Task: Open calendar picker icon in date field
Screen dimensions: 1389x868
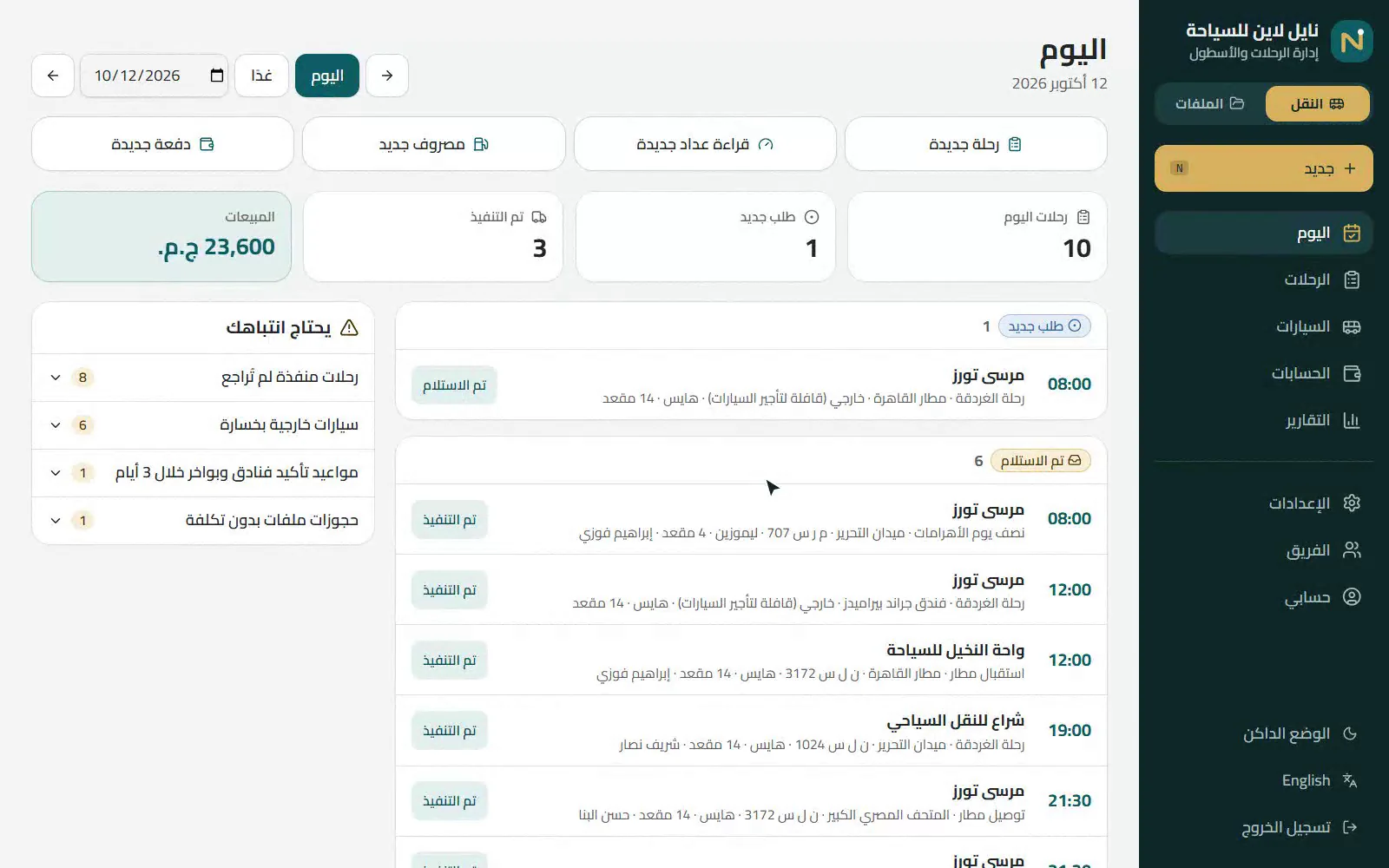Action: click(x=217, y=76)
